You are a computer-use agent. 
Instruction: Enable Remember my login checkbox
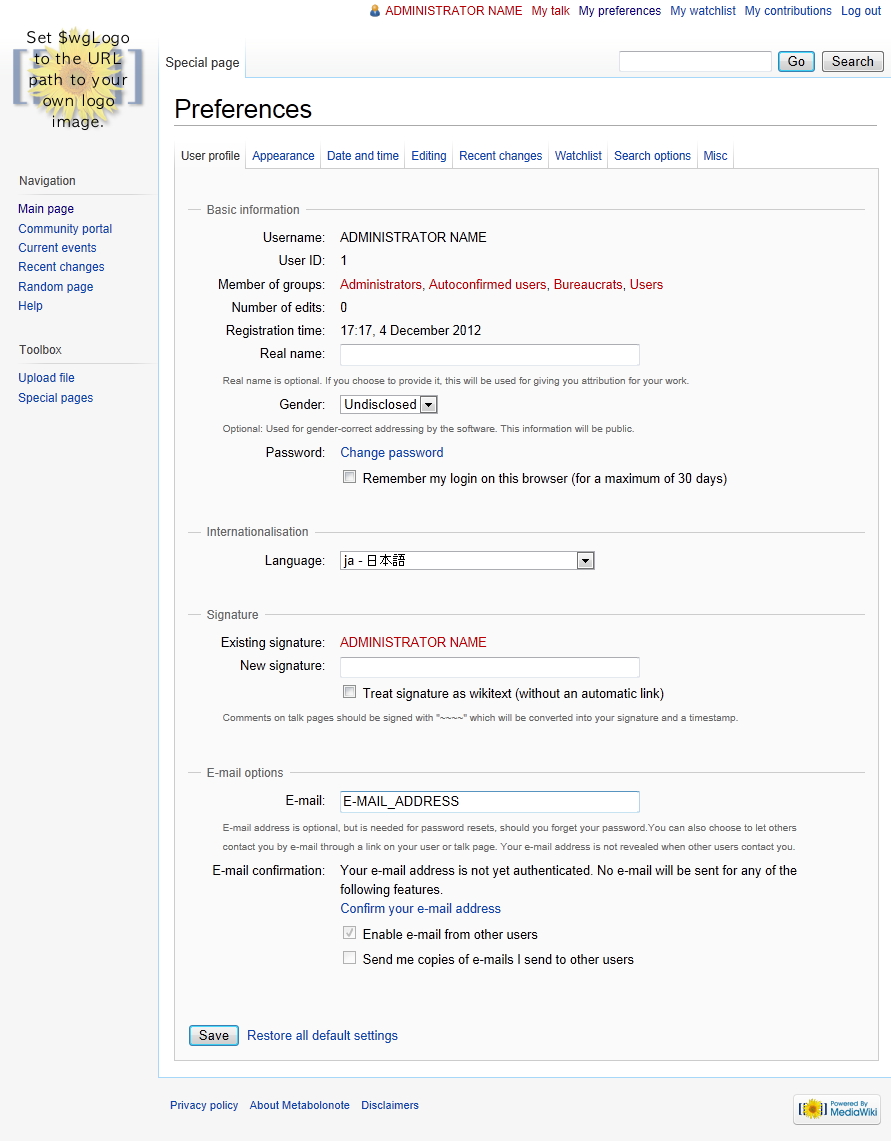pos(349,478)
